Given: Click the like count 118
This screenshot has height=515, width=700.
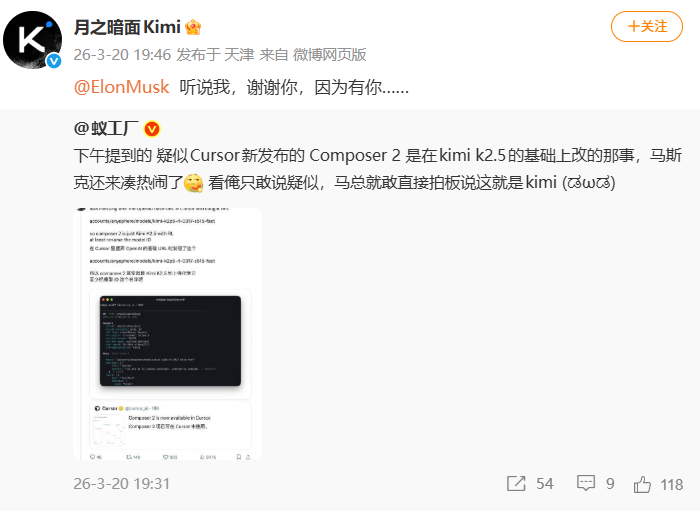Looking at the screenshot, I should pos(671,485).
